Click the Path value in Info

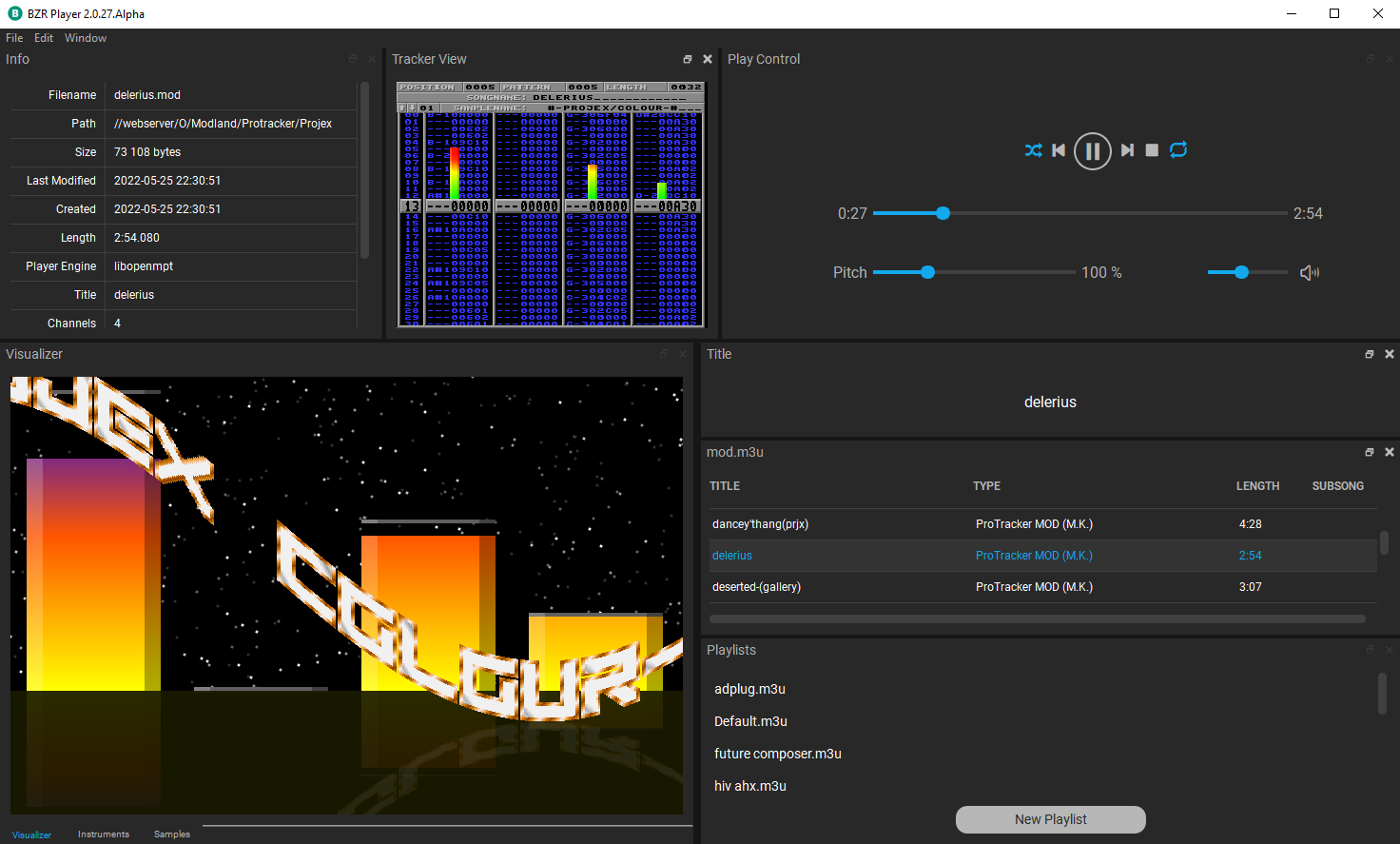tap(223, 124)
